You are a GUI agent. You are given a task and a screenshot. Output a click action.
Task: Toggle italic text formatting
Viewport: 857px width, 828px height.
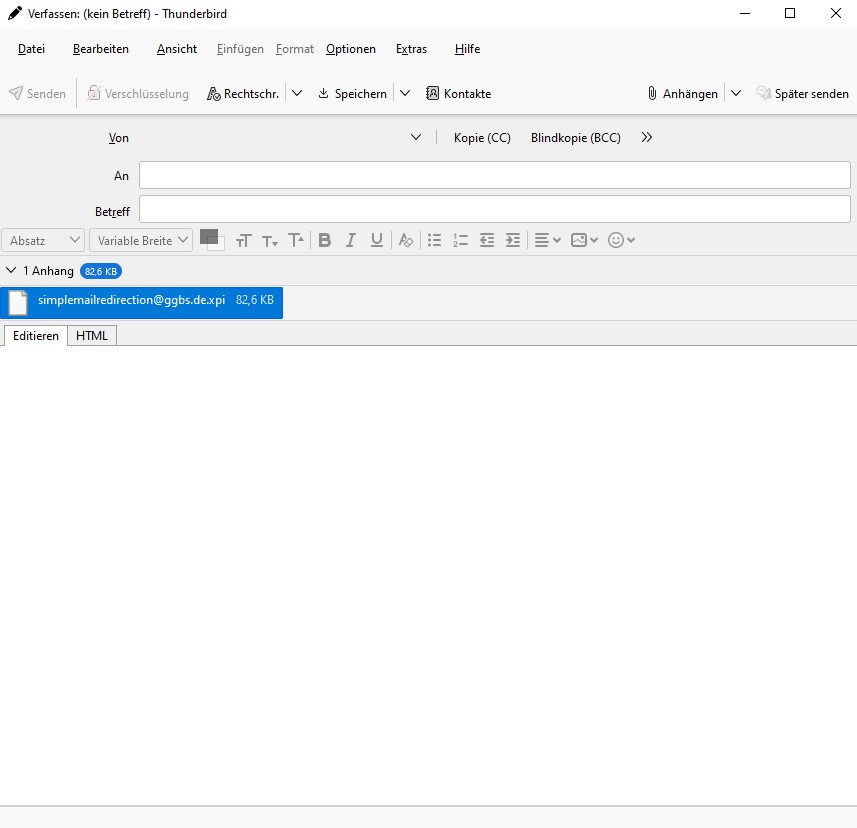tap(350, 240)
